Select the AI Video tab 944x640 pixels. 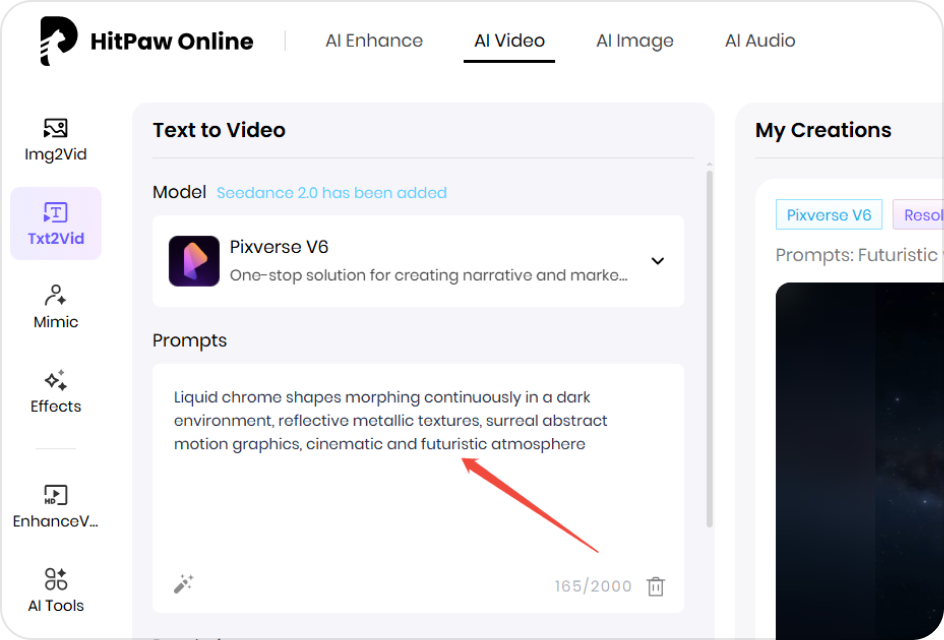pyautogui.click(x=509, y=40)
